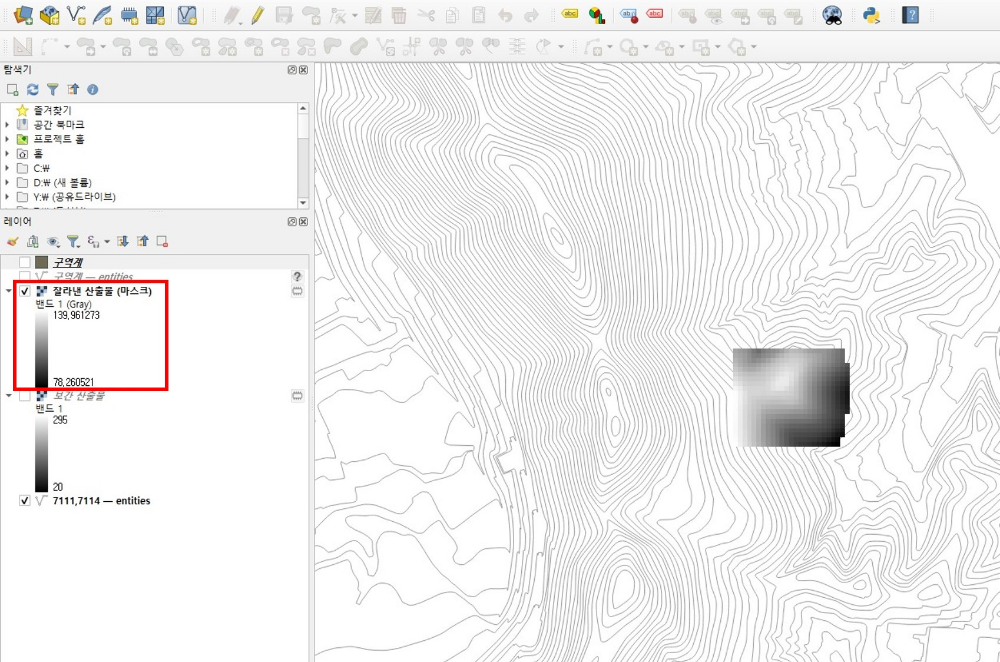Open the Help contents book icon
Viewport: 1000px width, 662px height.
[x=910, y=15]
